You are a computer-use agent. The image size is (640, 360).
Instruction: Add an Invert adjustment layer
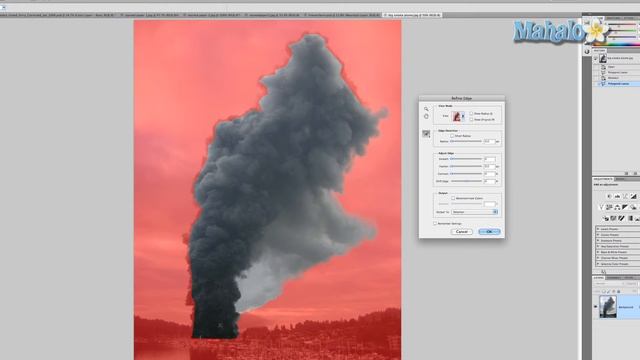606,218
